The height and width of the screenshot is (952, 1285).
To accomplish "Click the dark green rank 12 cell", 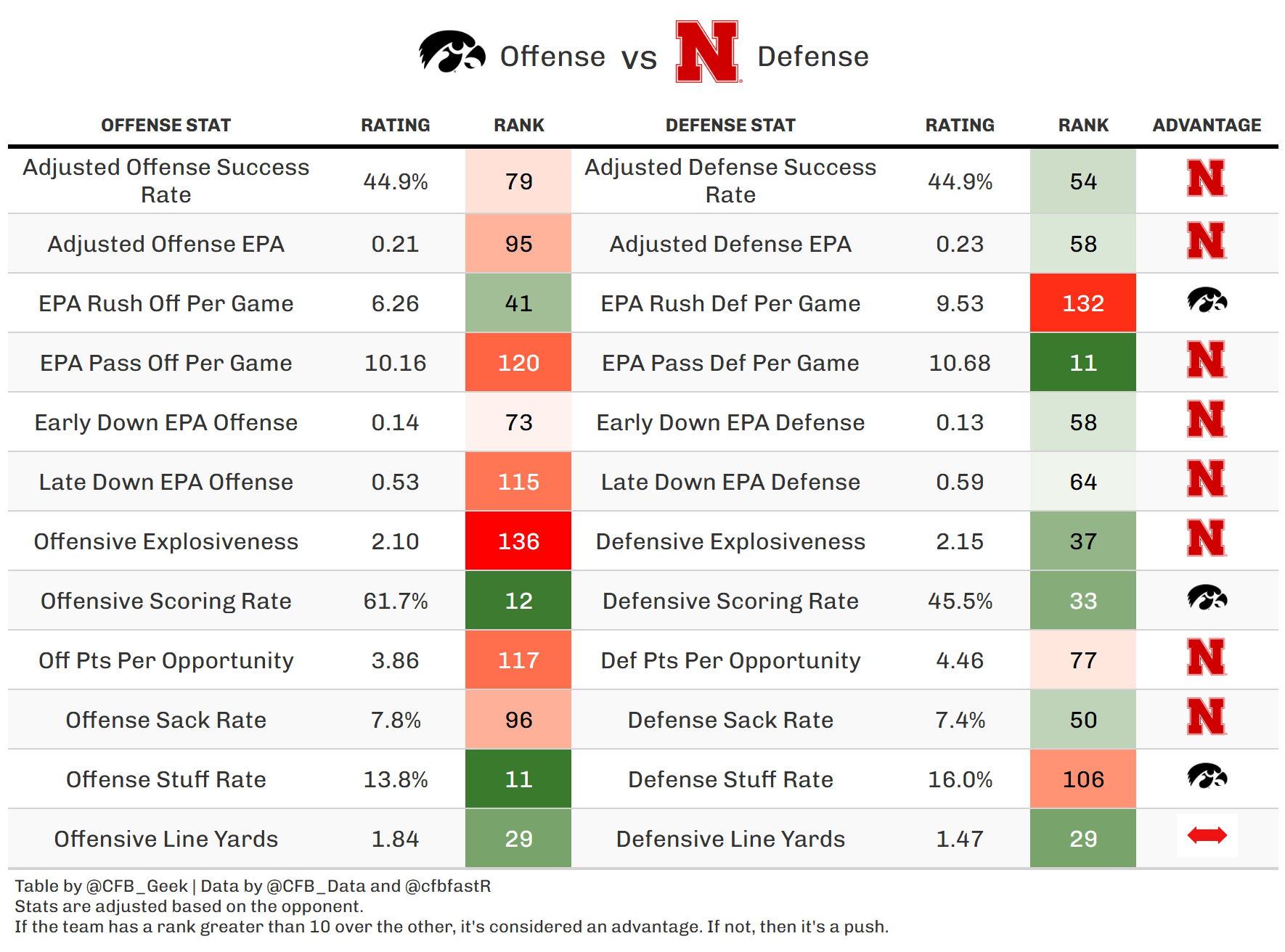I will [518, 601].
